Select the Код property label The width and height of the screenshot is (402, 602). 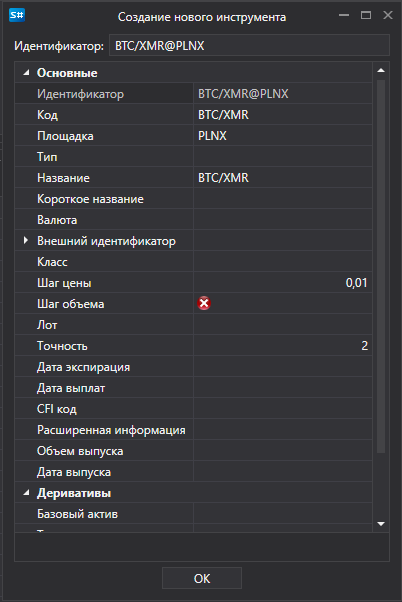47,114
